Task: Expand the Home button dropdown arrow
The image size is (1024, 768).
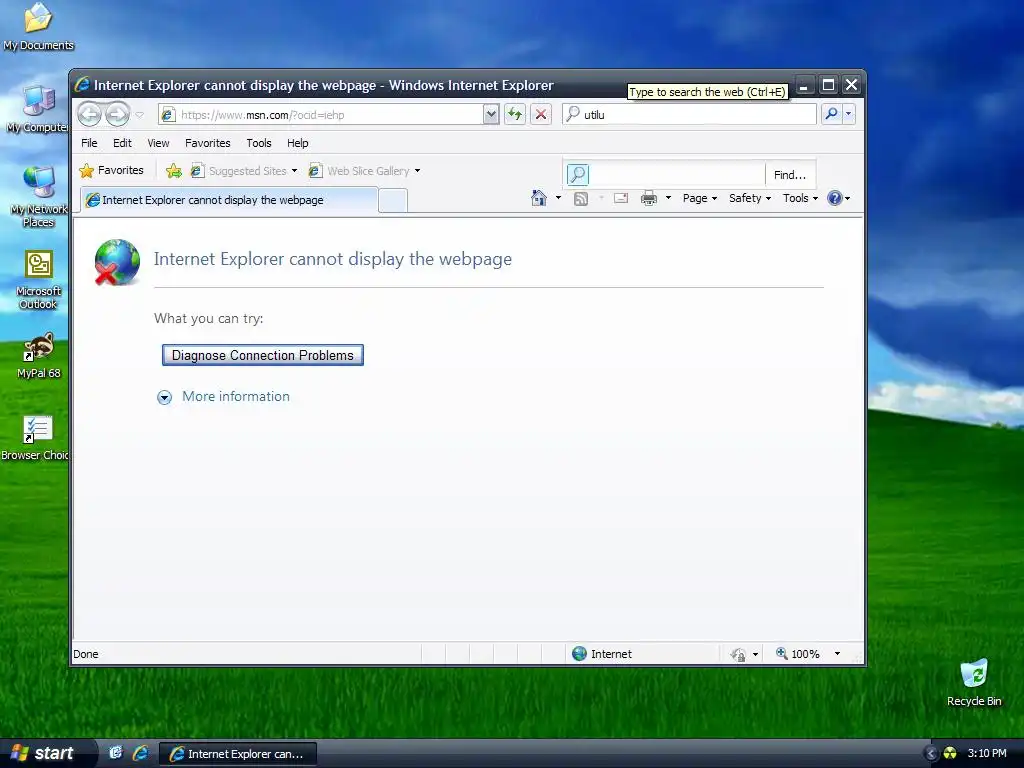Action: click(558, 198)
